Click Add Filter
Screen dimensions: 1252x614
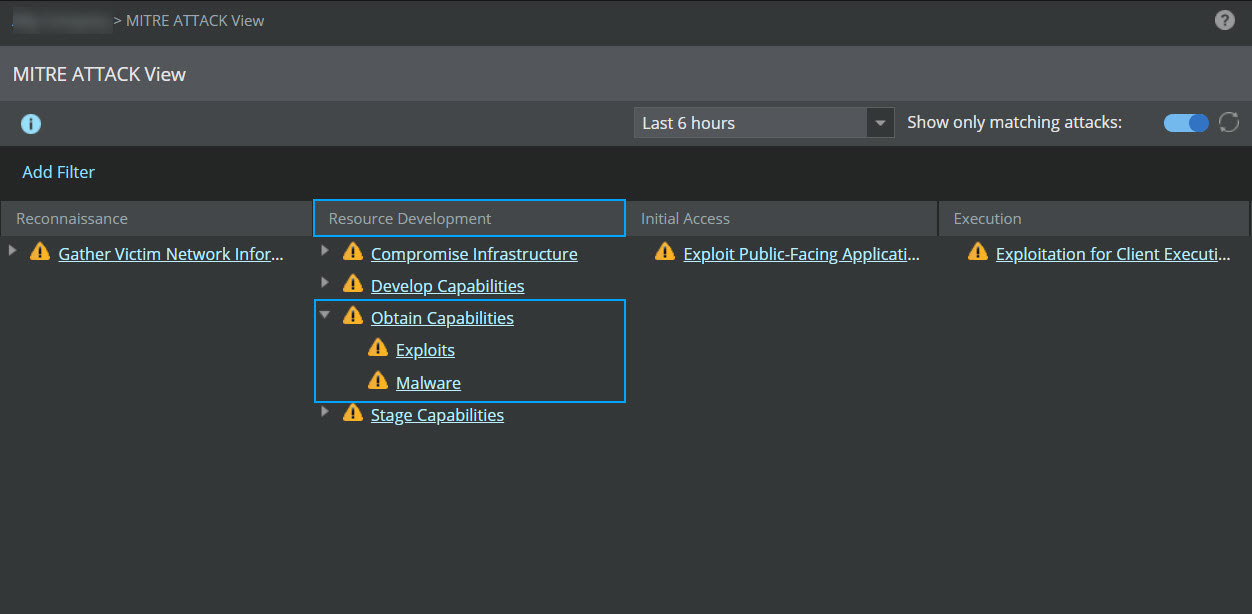[x=59, y=172]
